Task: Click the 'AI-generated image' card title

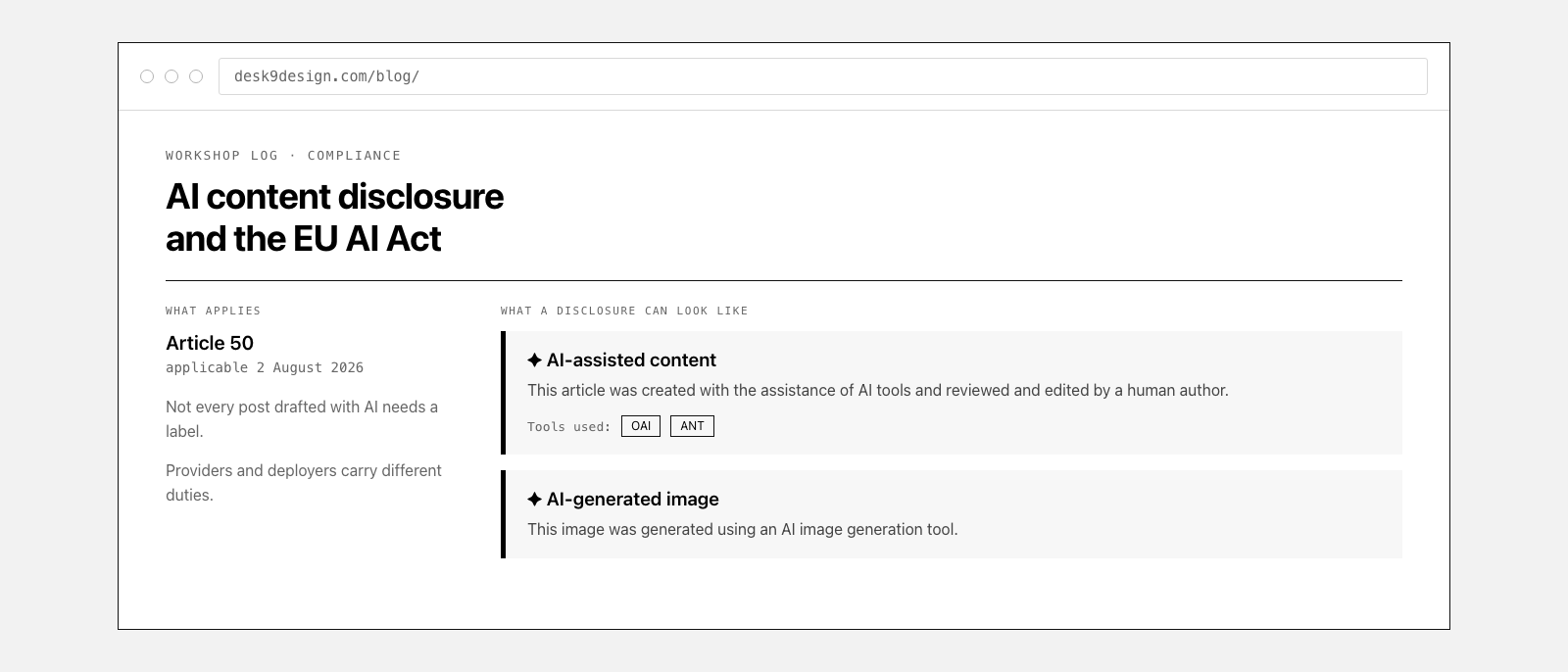Action: click(x=633, y=500)
